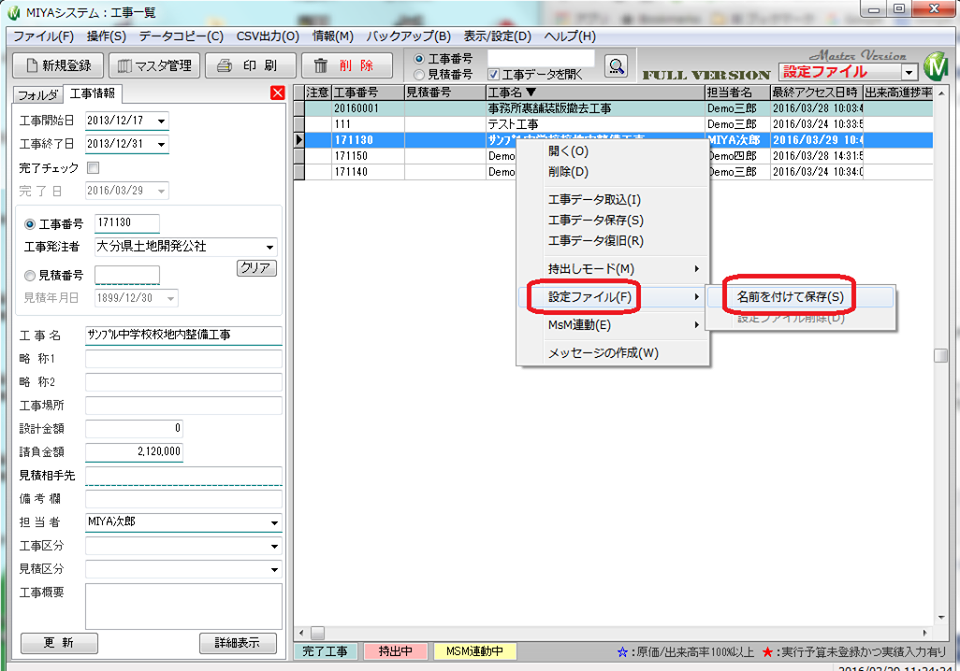This screenshot has height=671, width=960.
Task: Close the info panel with red X
Action: pos(277,92)
